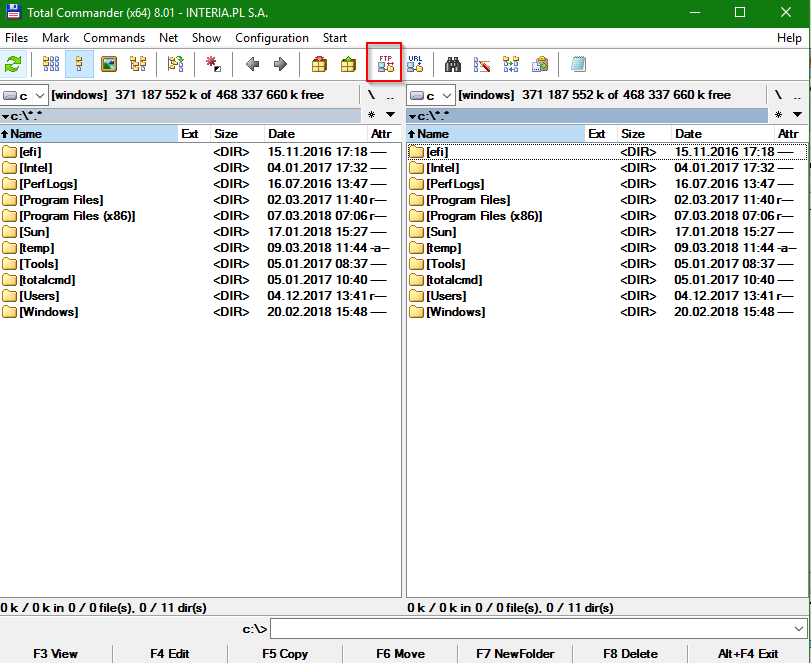Open the Notepad toolbar icon
This screenshot has width=811, height=663.
578,64
